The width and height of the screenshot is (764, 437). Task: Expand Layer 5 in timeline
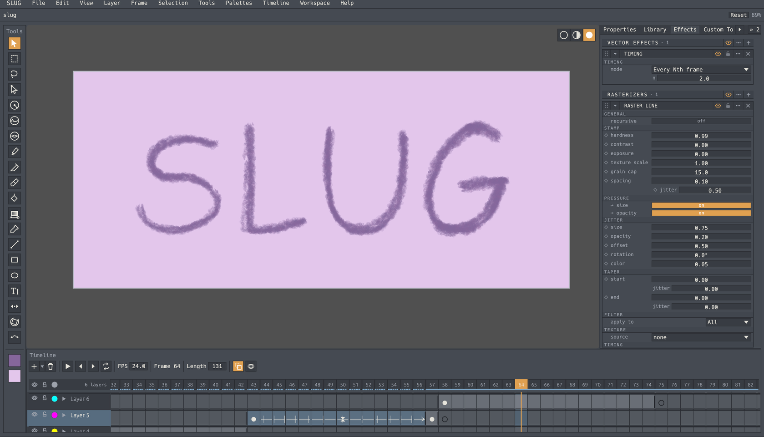pos(64,416)
